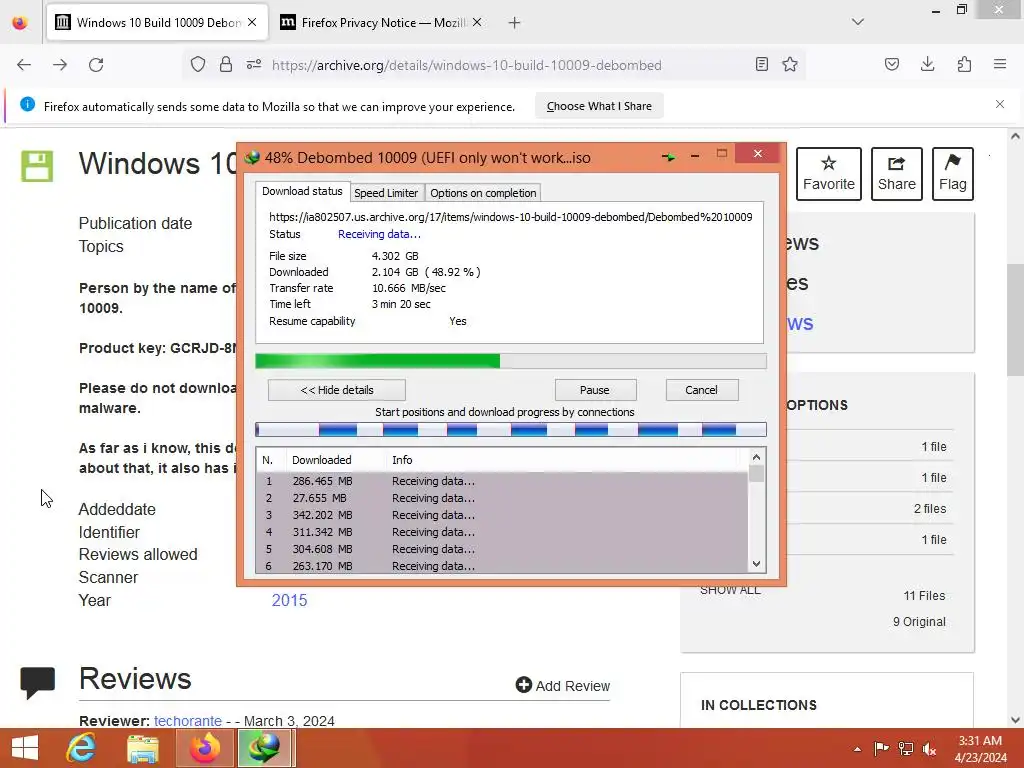Screen dimensions: 1024x768
Task: Click the connections progress segment bar
Action: [x=511, y=430]
